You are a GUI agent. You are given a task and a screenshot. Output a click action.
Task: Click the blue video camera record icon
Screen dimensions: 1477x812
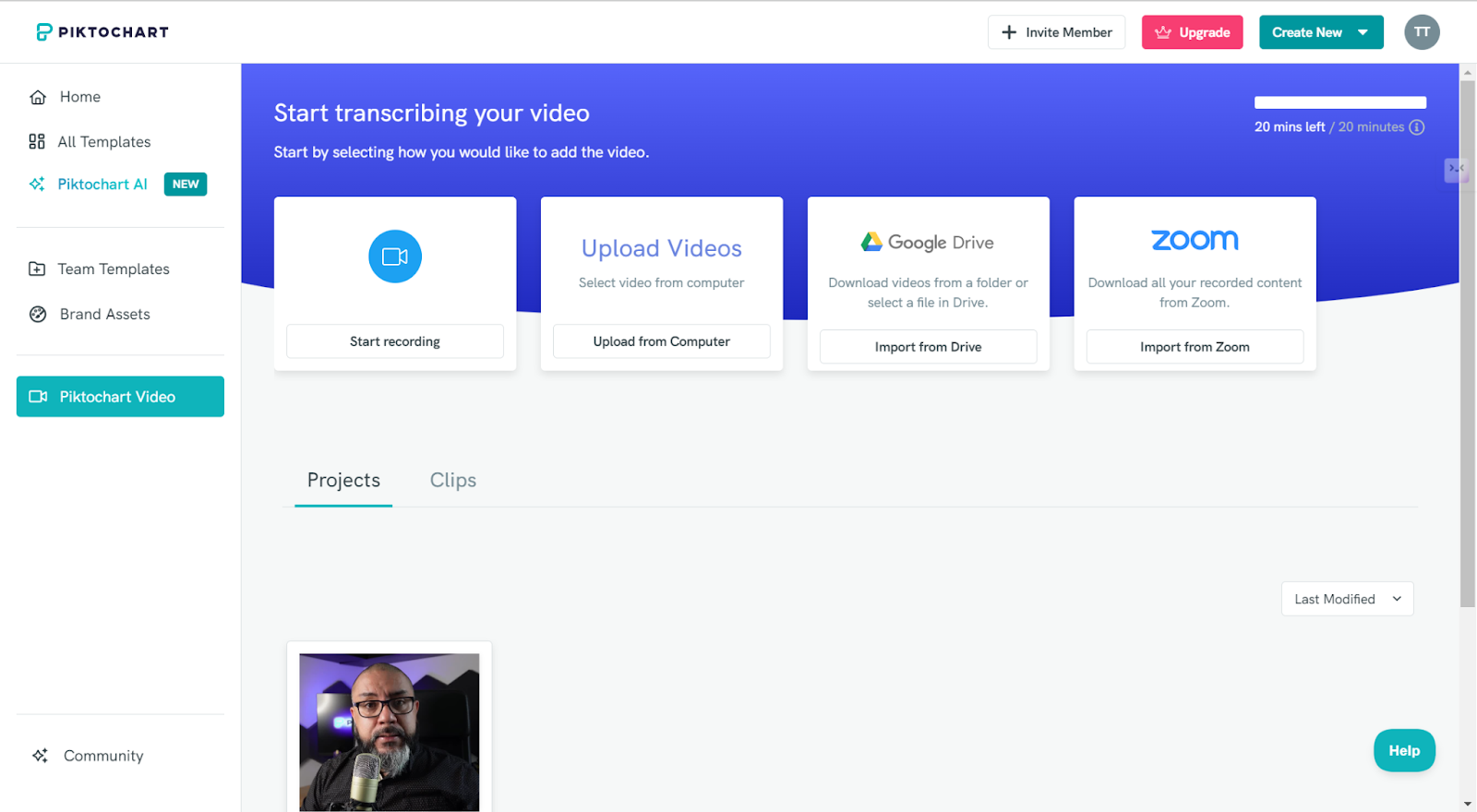395,257
